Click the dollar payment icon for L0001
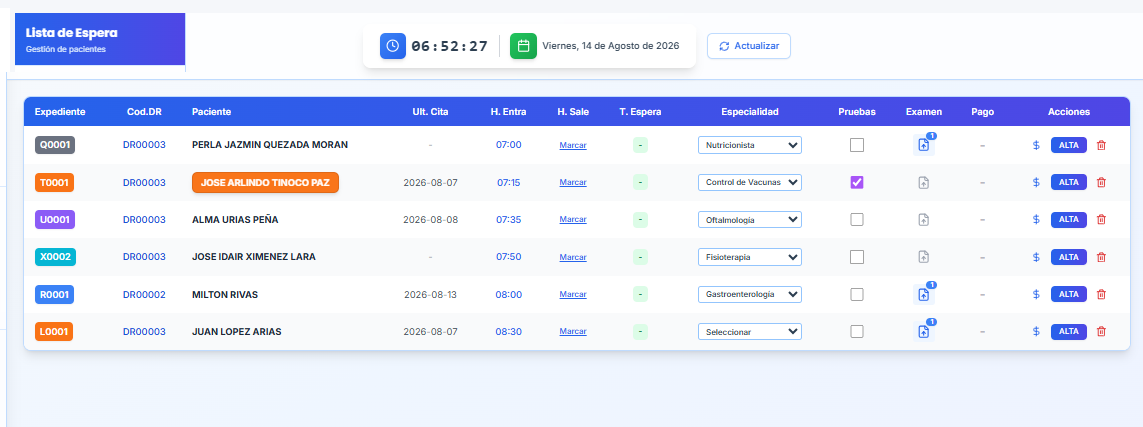Image resolution: width=1143 pixels, height=427 pixels. [x=1036, y=332]
